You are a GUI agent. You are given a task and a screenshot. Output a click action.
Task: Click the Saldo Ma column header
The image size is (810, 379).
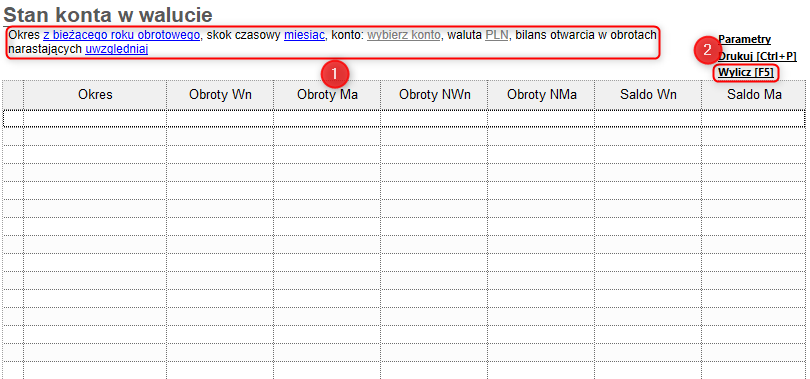point(754,94)
